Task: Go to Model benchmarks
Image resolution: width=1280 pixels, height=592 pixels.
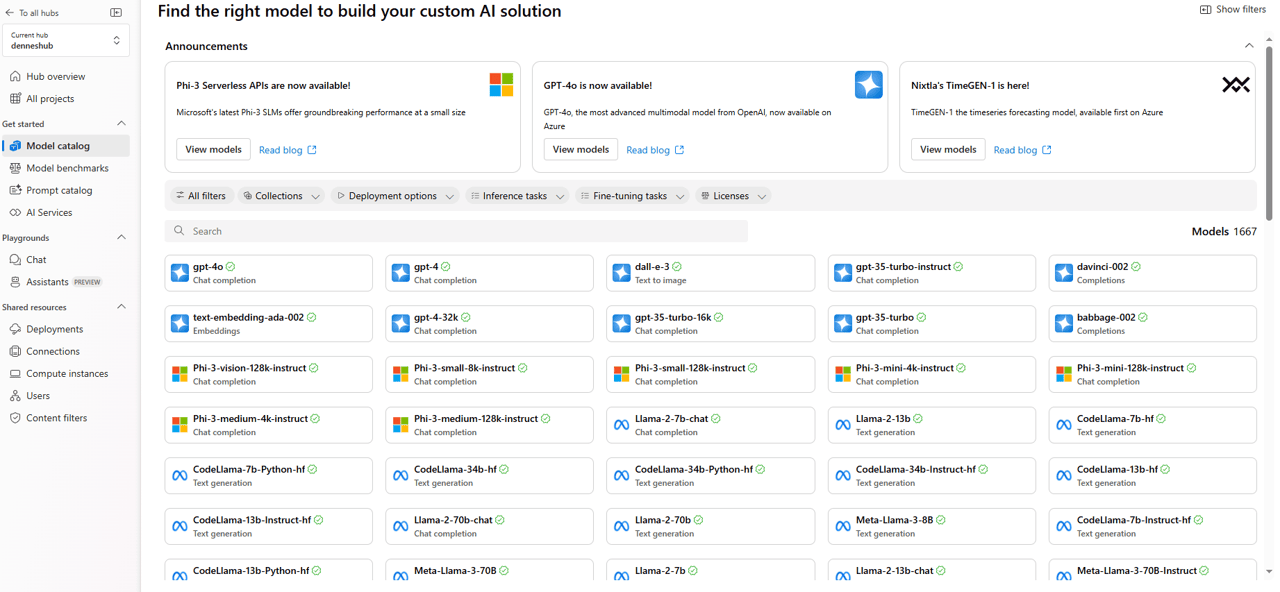Action: (x=66, y=168)
